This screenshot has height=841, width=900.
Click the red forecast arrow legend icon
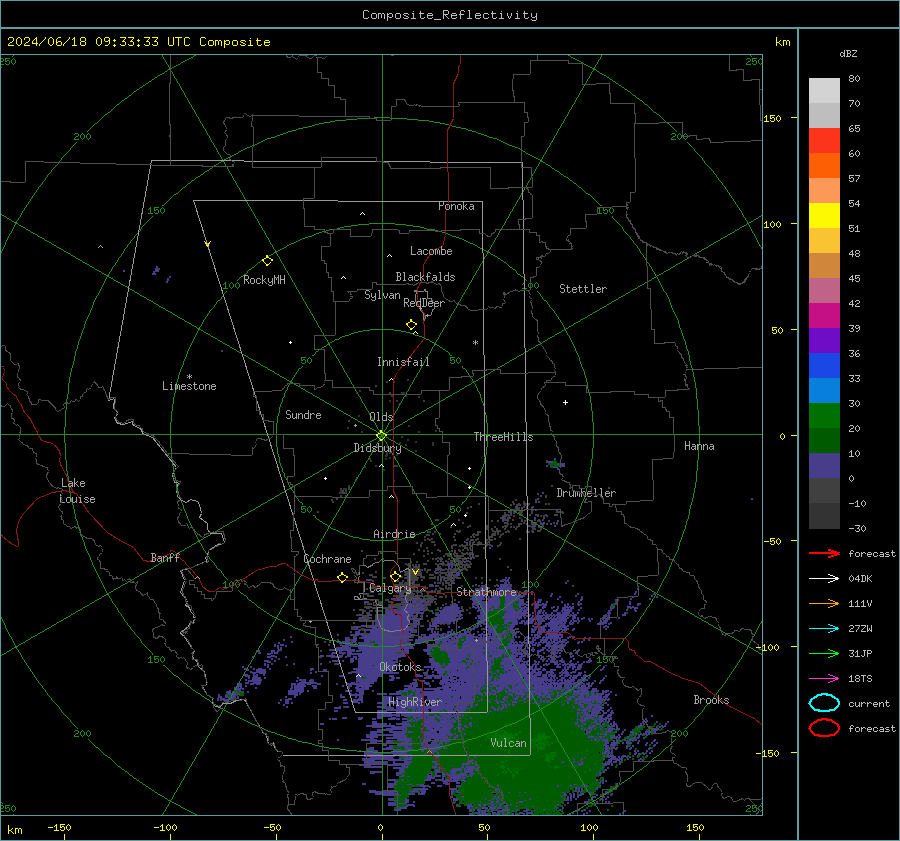[824, 553]
